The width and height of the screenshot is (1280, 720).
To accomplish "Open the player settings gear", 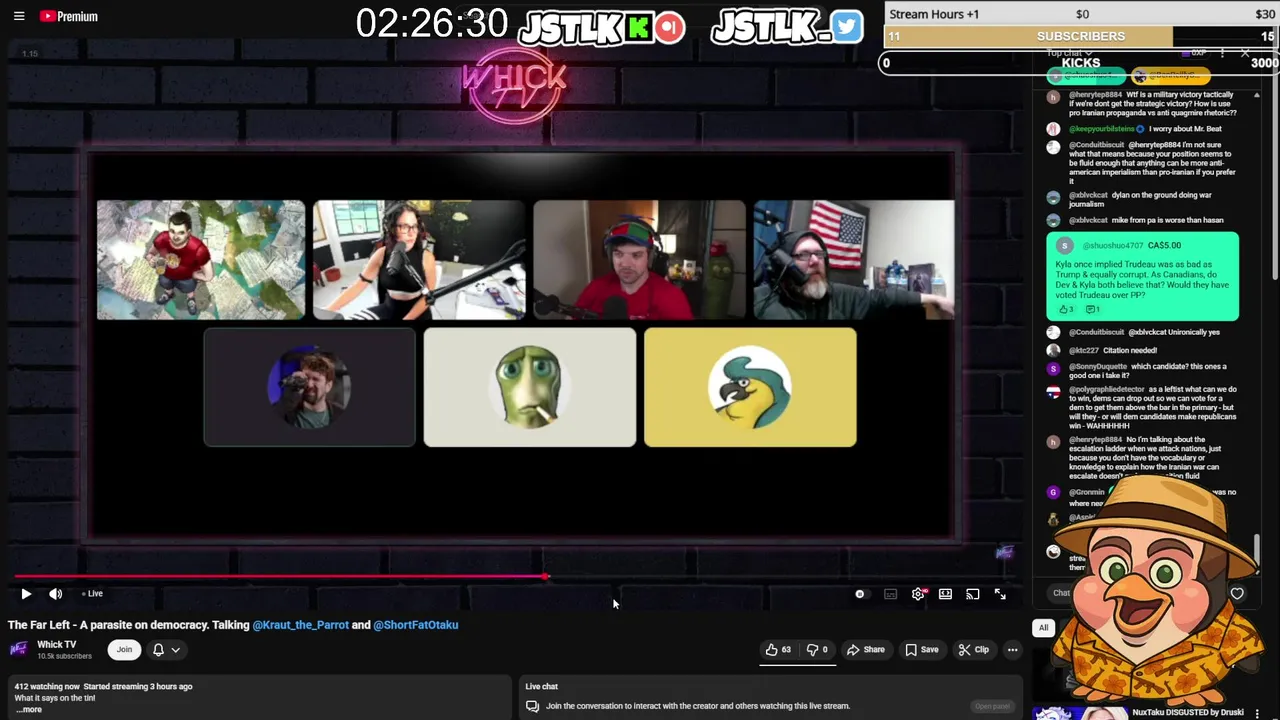I will coord(918,594).
